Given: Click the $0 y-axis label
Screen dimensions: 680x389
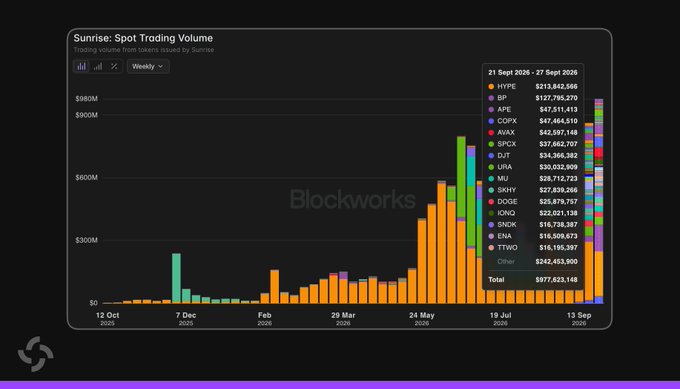Looking at the screenshot, I should click(x=93, y=303).
